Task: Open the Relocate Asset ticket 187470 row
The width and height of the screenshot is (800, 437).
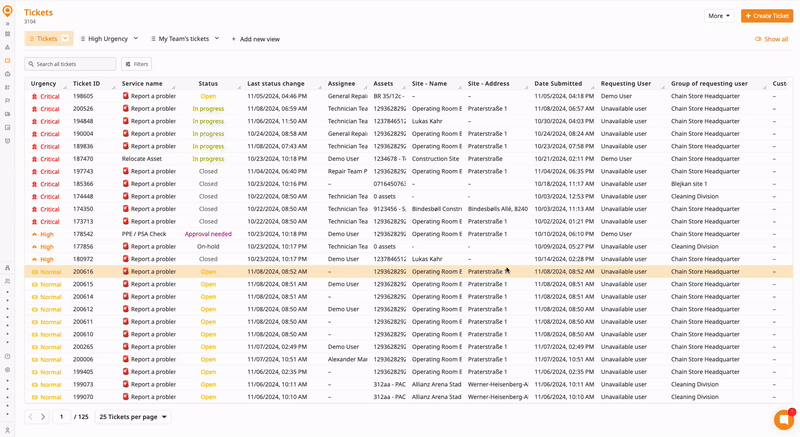Action: (409, 159)
